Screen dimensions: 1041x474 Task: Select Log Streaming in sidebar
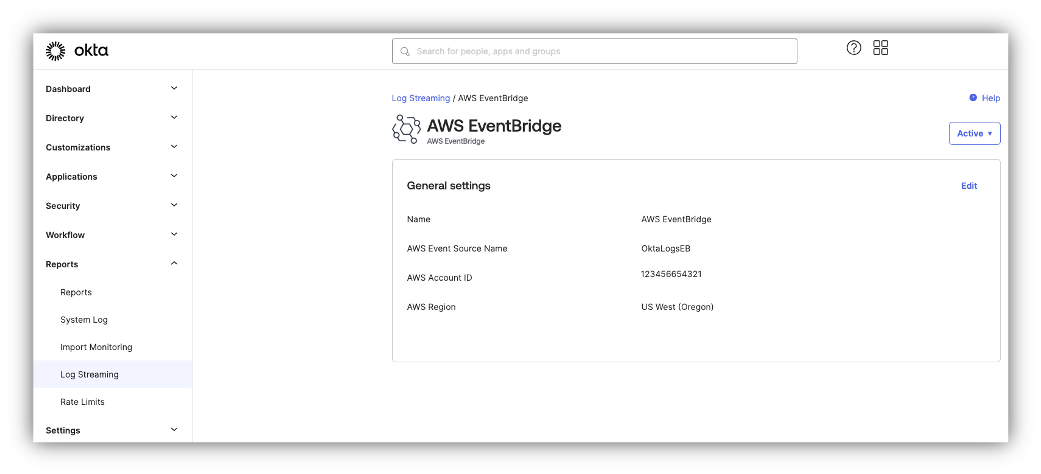coord(89,375)
